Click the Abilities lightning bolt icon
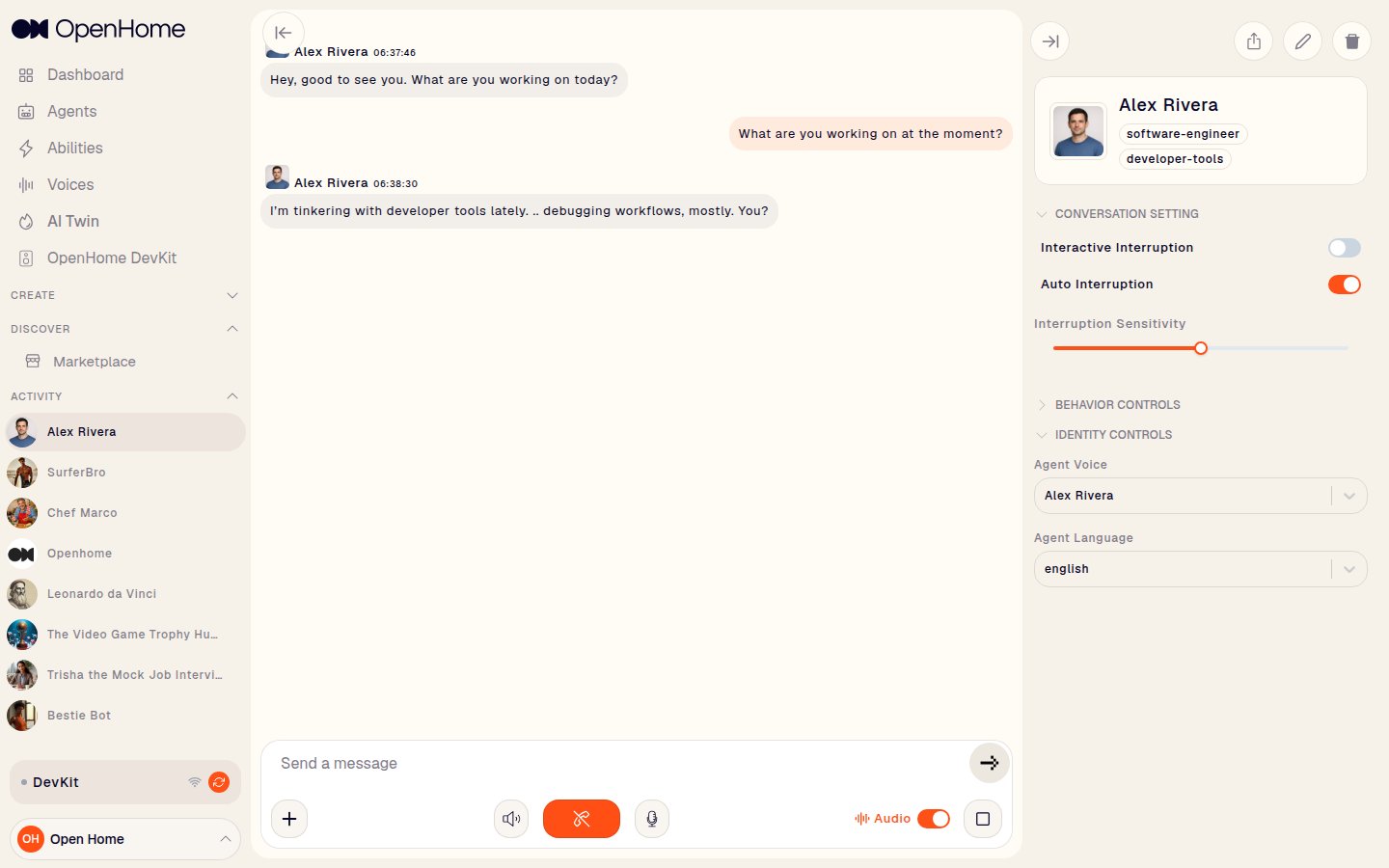Screen dimensions: 1389x868 coord(26,149)
